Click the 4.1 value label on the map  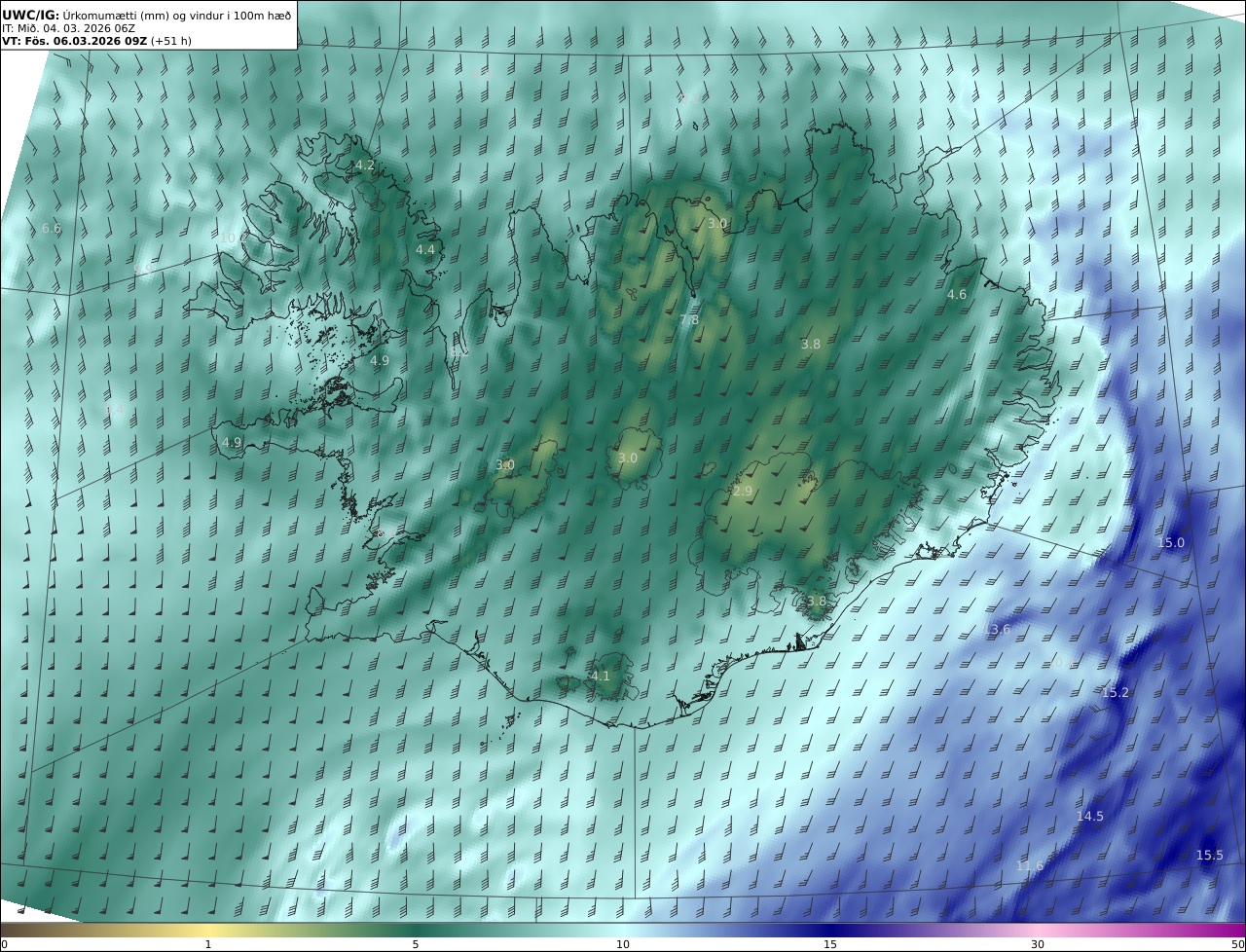(601, 677)
